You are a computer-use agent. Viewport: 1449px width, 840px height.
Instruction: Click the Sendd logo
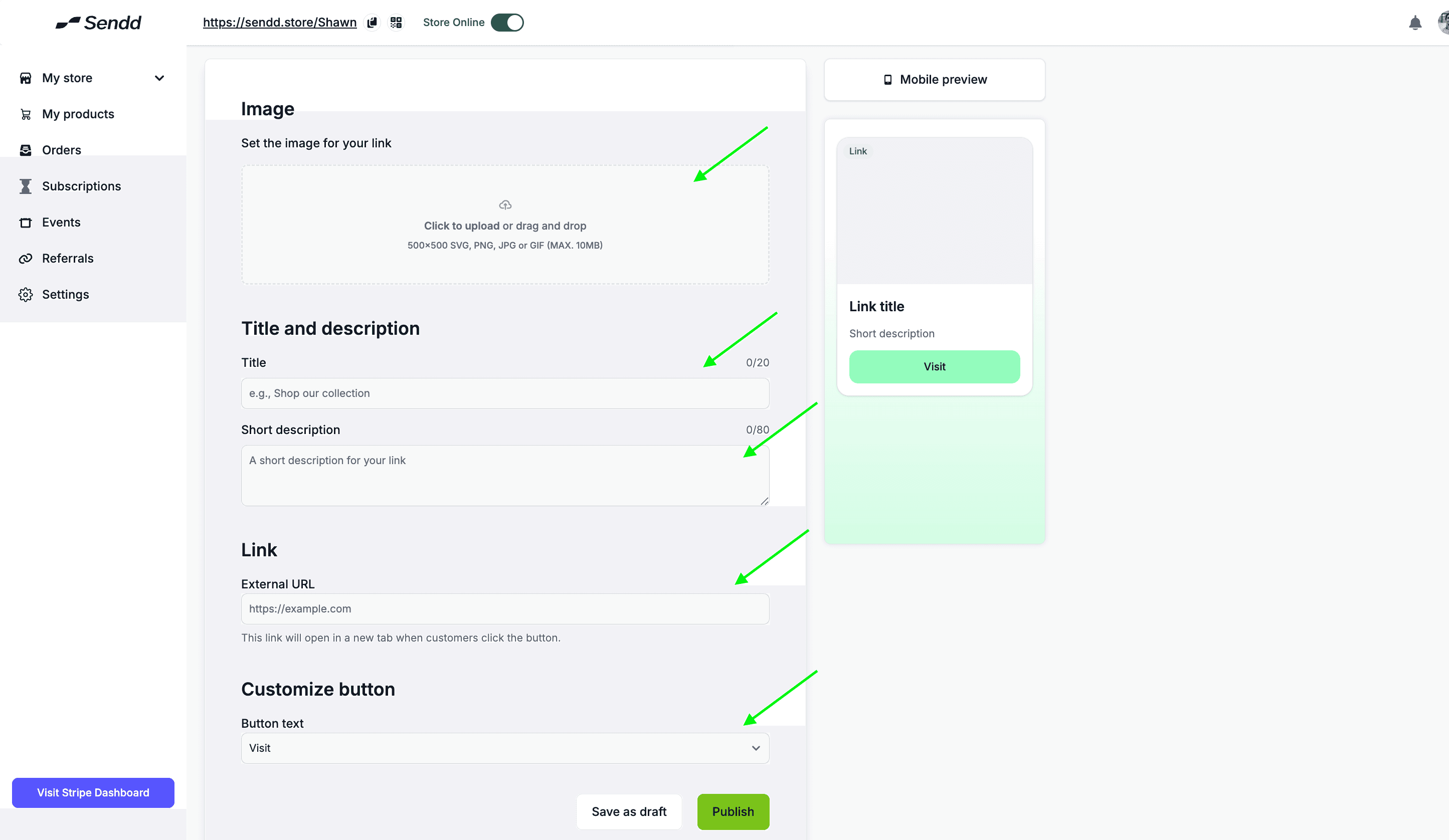(98, 23)
